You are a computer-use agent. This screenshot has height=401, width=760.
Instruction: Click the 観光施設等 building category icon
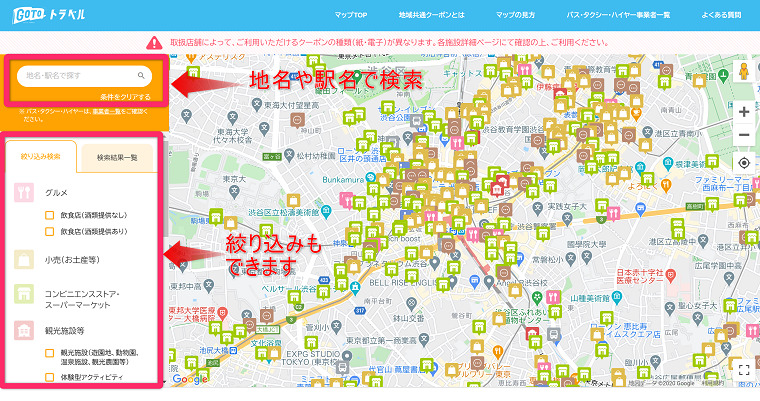point(24,331)
